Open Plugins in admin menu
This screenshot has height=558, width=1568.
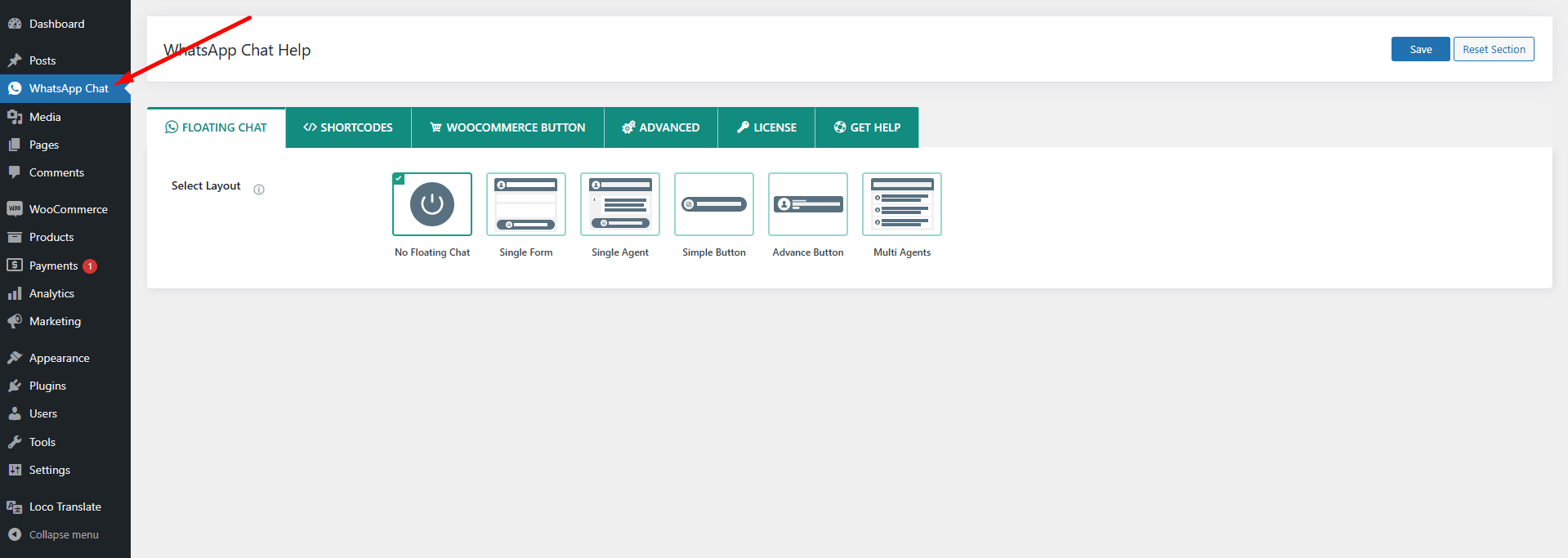point(65,386)
